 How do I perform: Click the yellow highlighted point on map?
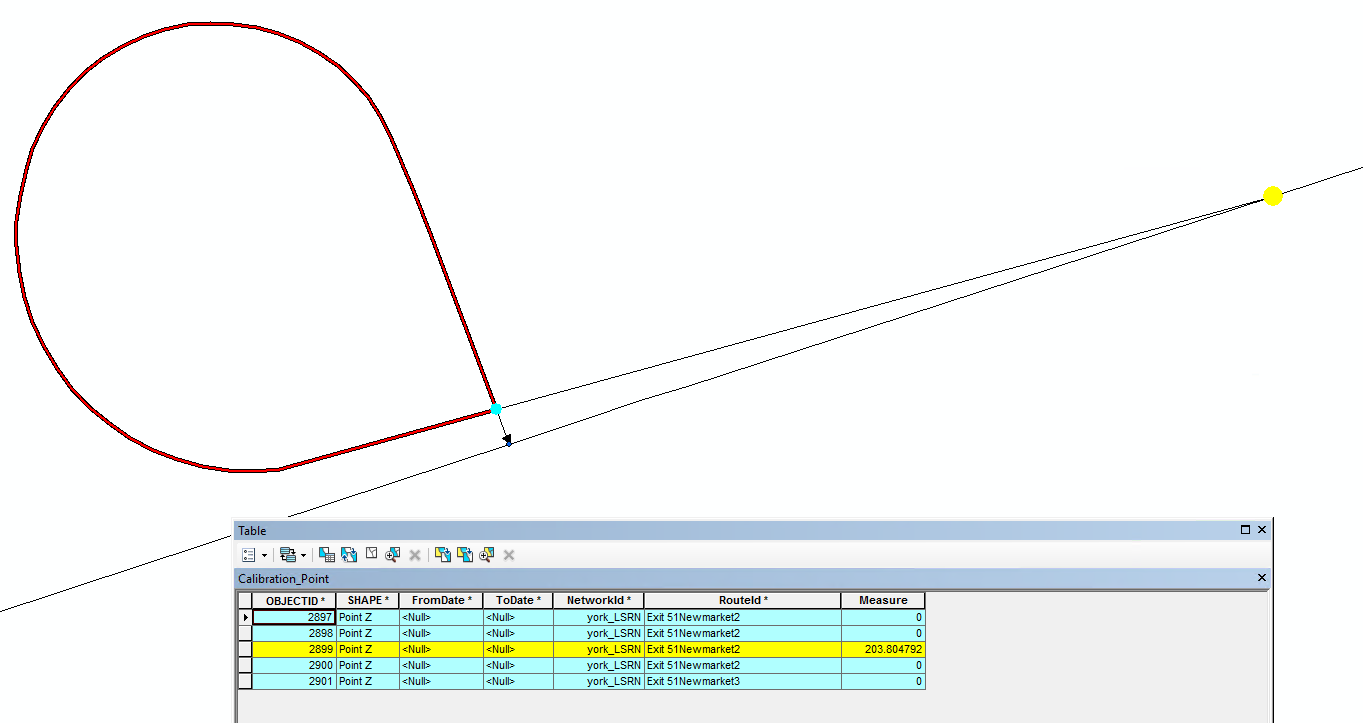pyautogui.click(x=1272, y=196)
